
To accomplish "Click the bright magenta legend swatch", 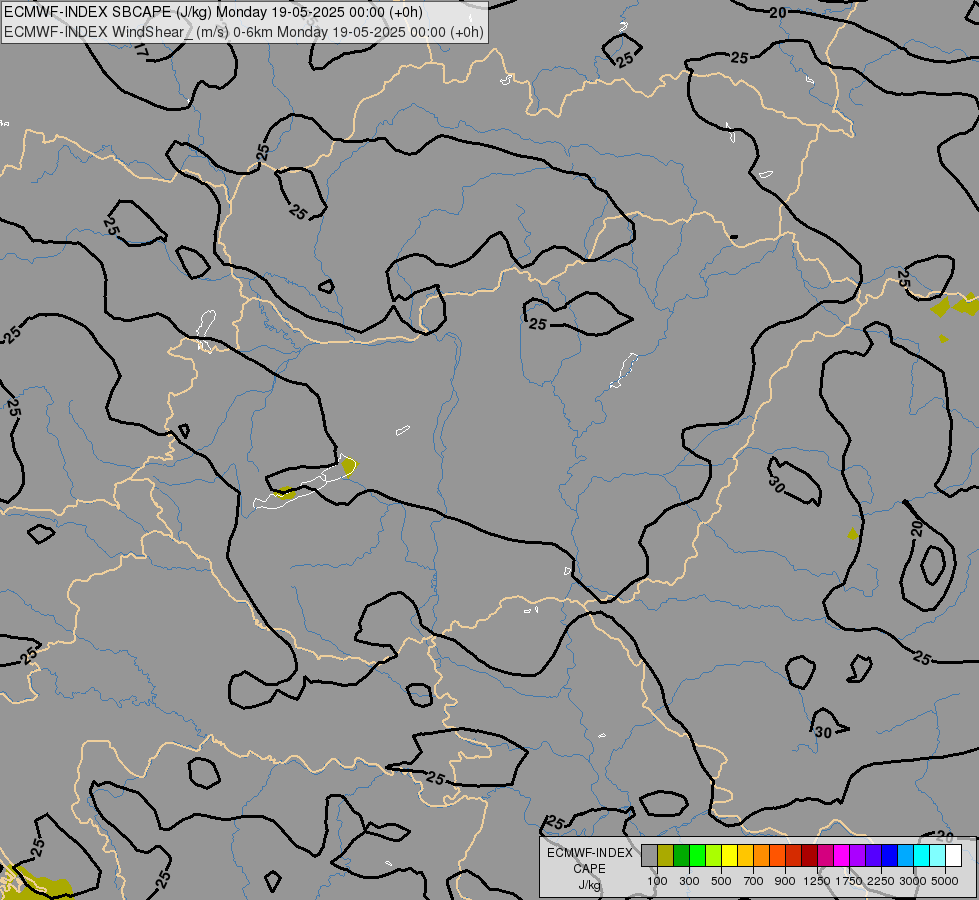I will click(x=842, y=855).
